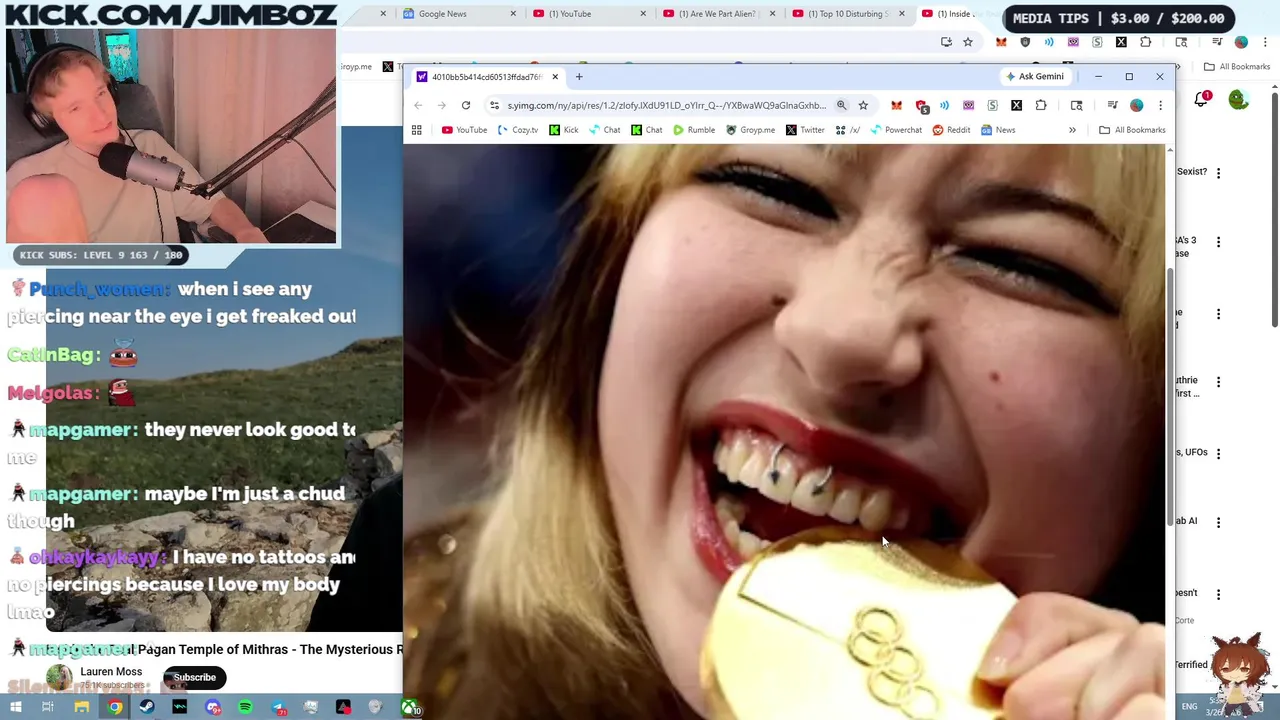Open Windows Start menu
This screenshot has height=720, width=1280.
point(17,708)
